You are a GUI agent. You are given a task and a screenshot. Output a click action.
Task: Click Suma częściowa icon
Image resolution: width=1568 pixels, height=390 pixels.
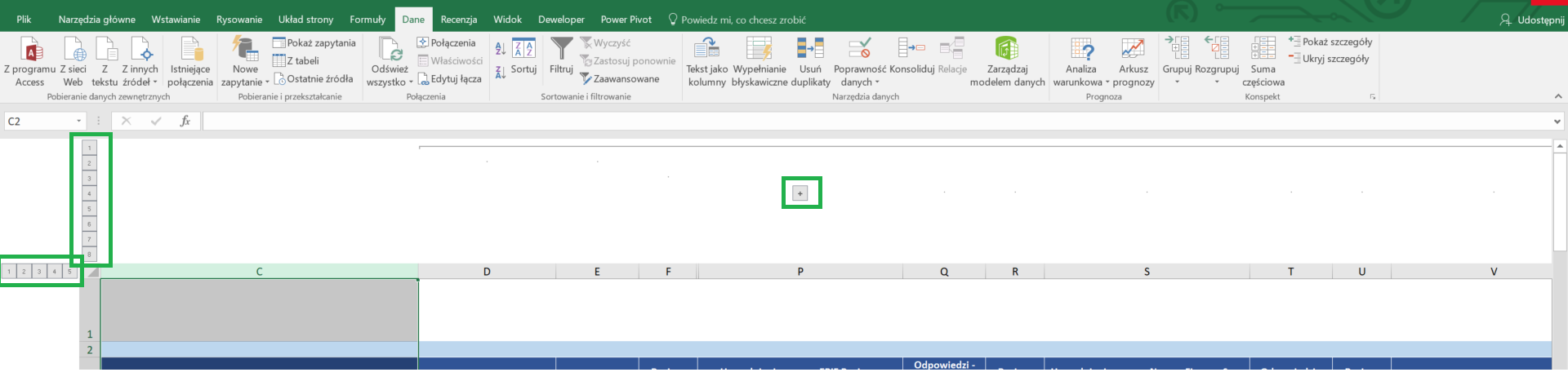point(1263,49)
